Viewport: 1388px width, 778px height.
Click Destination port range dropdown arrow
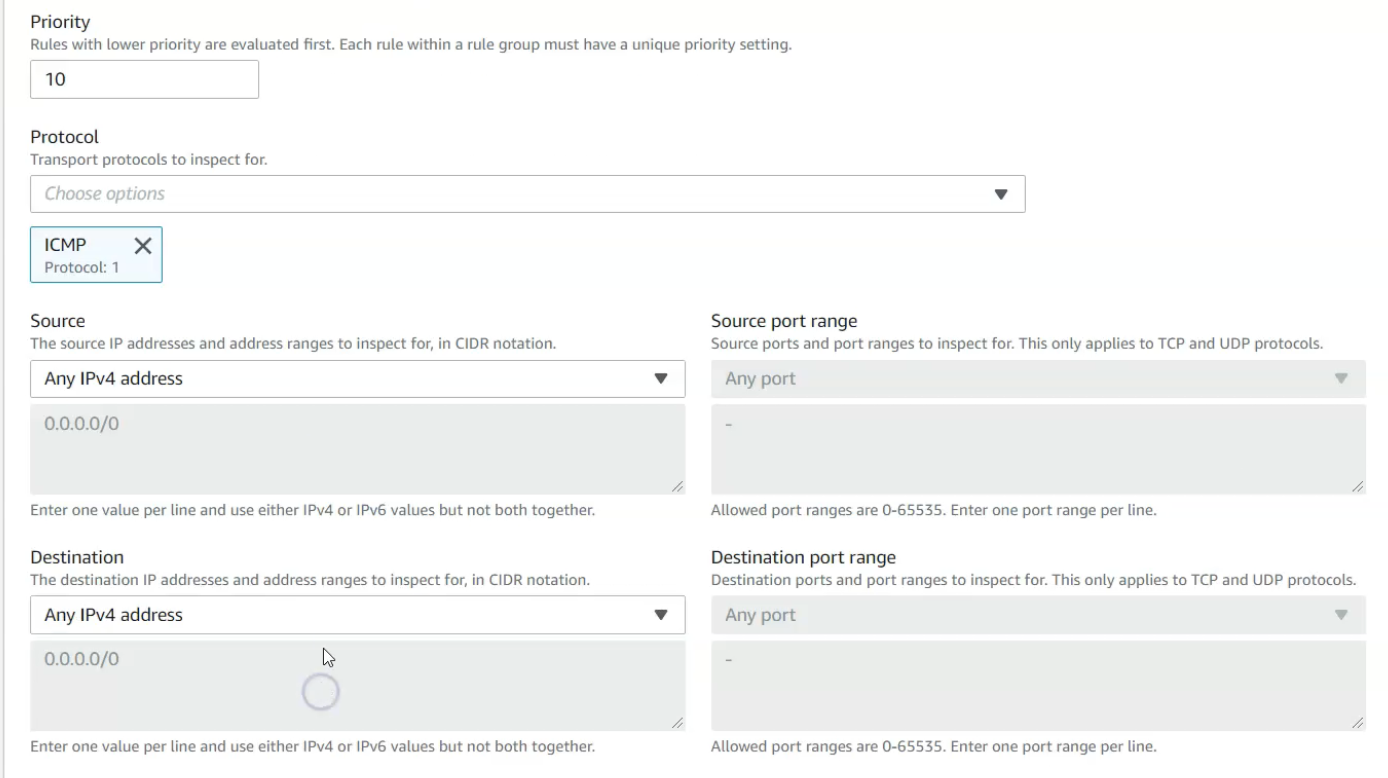tap(1341, 615)
